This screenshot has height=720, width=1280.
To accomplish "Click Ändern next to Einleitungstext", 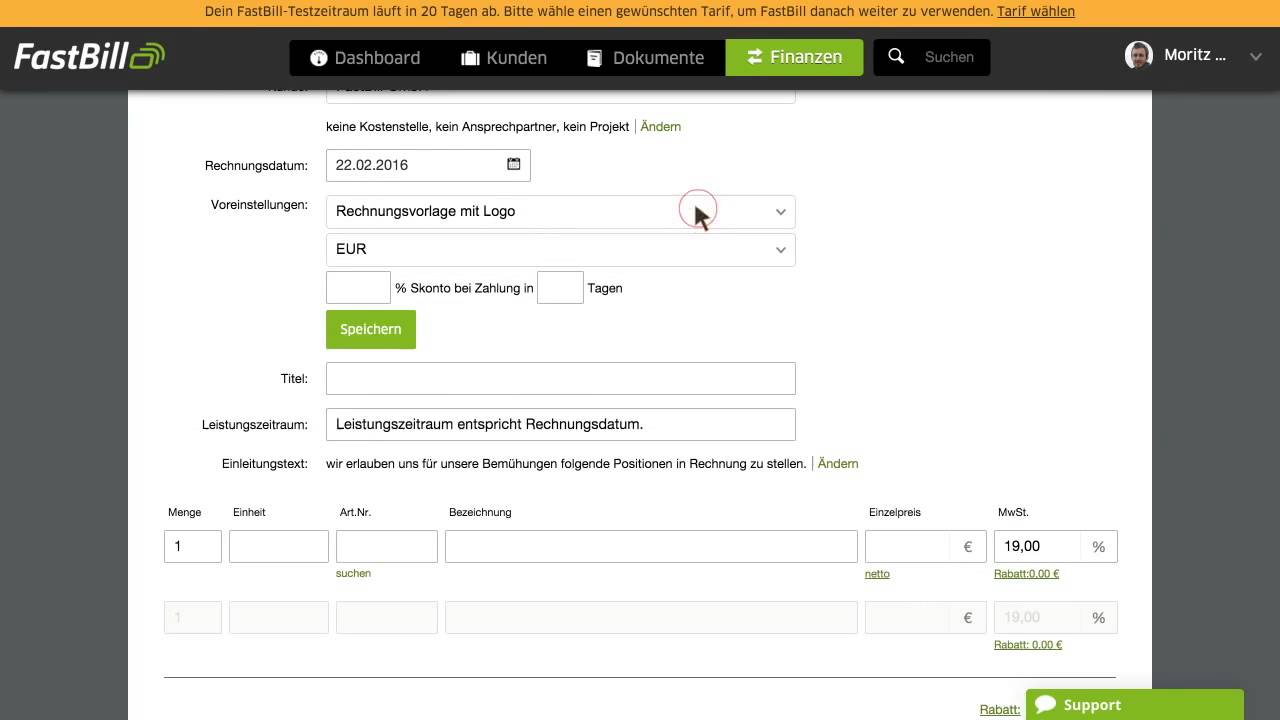I will click(x=838, y=463).
